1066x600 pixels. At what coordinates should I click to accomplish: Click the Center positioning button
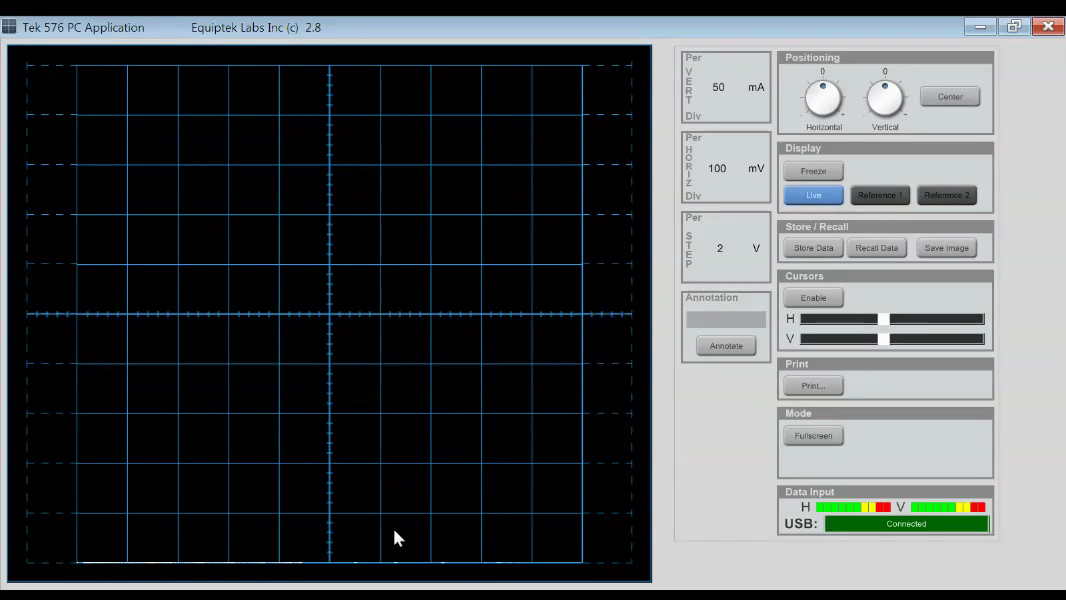(x=950, y=96)
